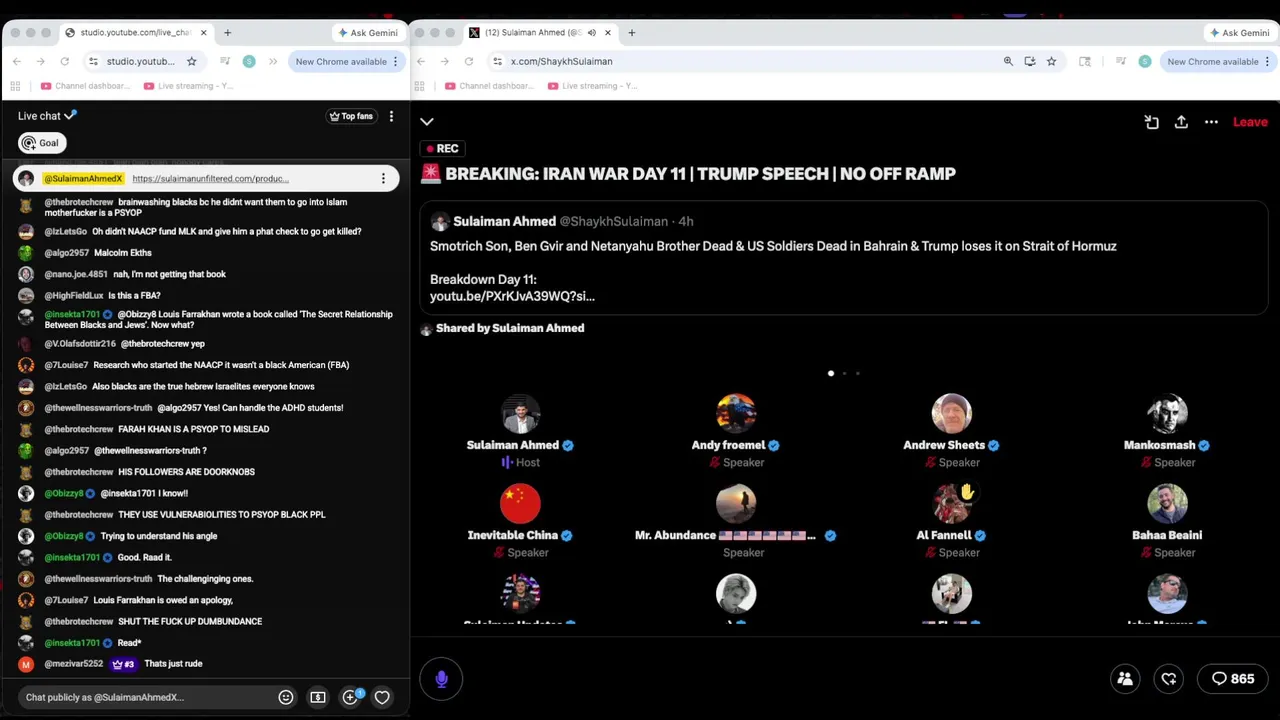
Task: Open Channel dashboard bookmark in YouTube window
Action: [85, 86]
